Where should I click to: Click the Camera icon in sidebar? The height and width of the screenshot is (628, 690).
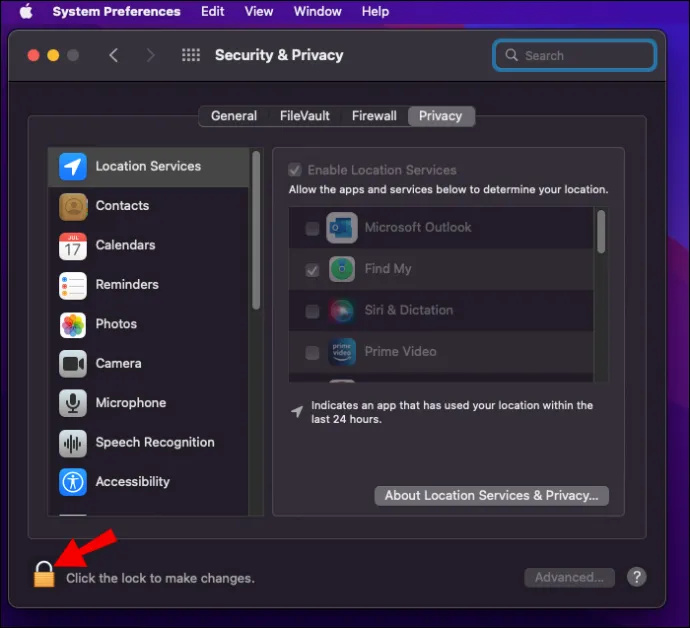[x=73, y=364]
